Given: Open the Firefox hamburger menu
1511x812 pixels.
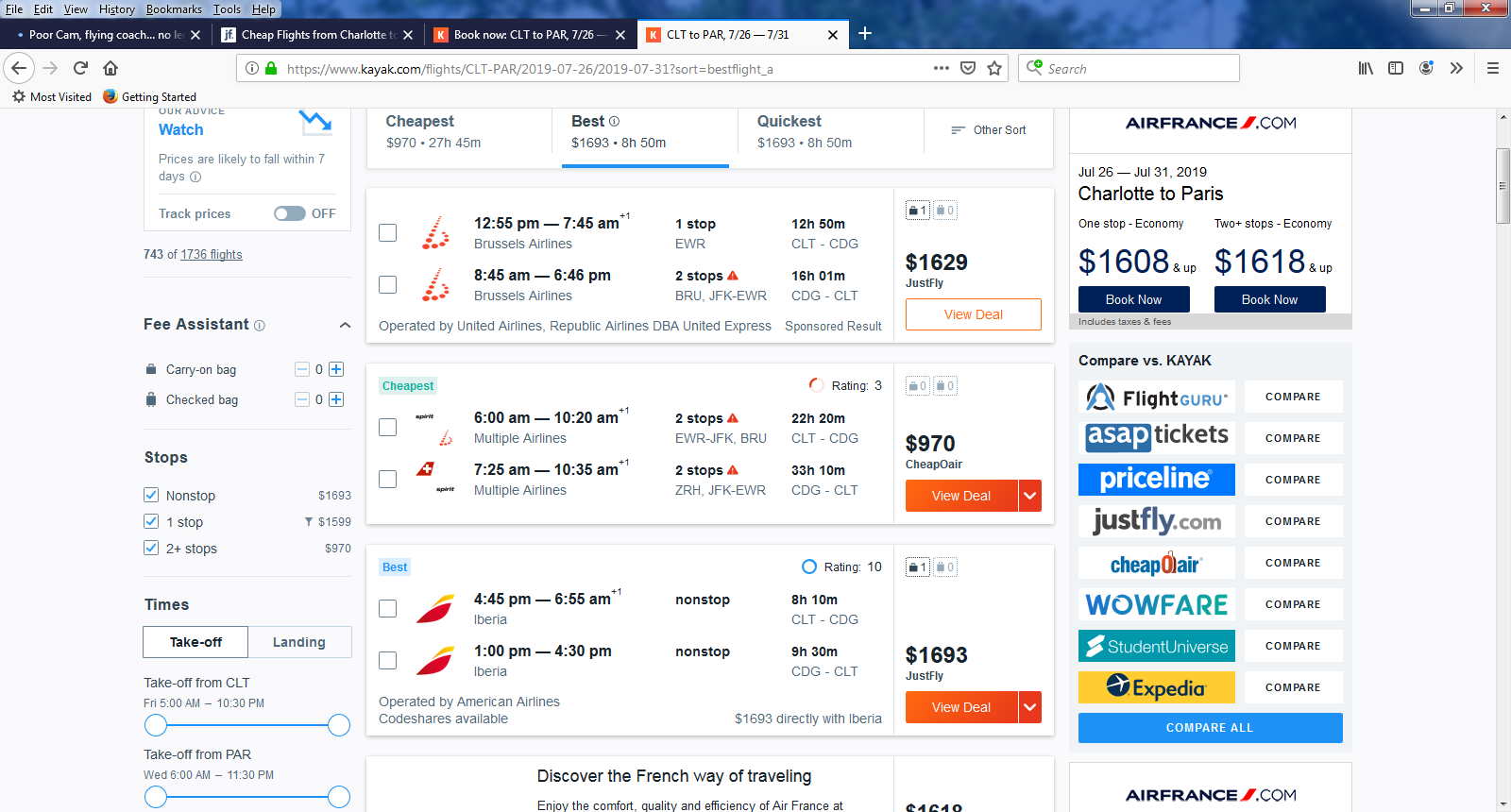Looking at the screenshot, I should point(1493,68).
